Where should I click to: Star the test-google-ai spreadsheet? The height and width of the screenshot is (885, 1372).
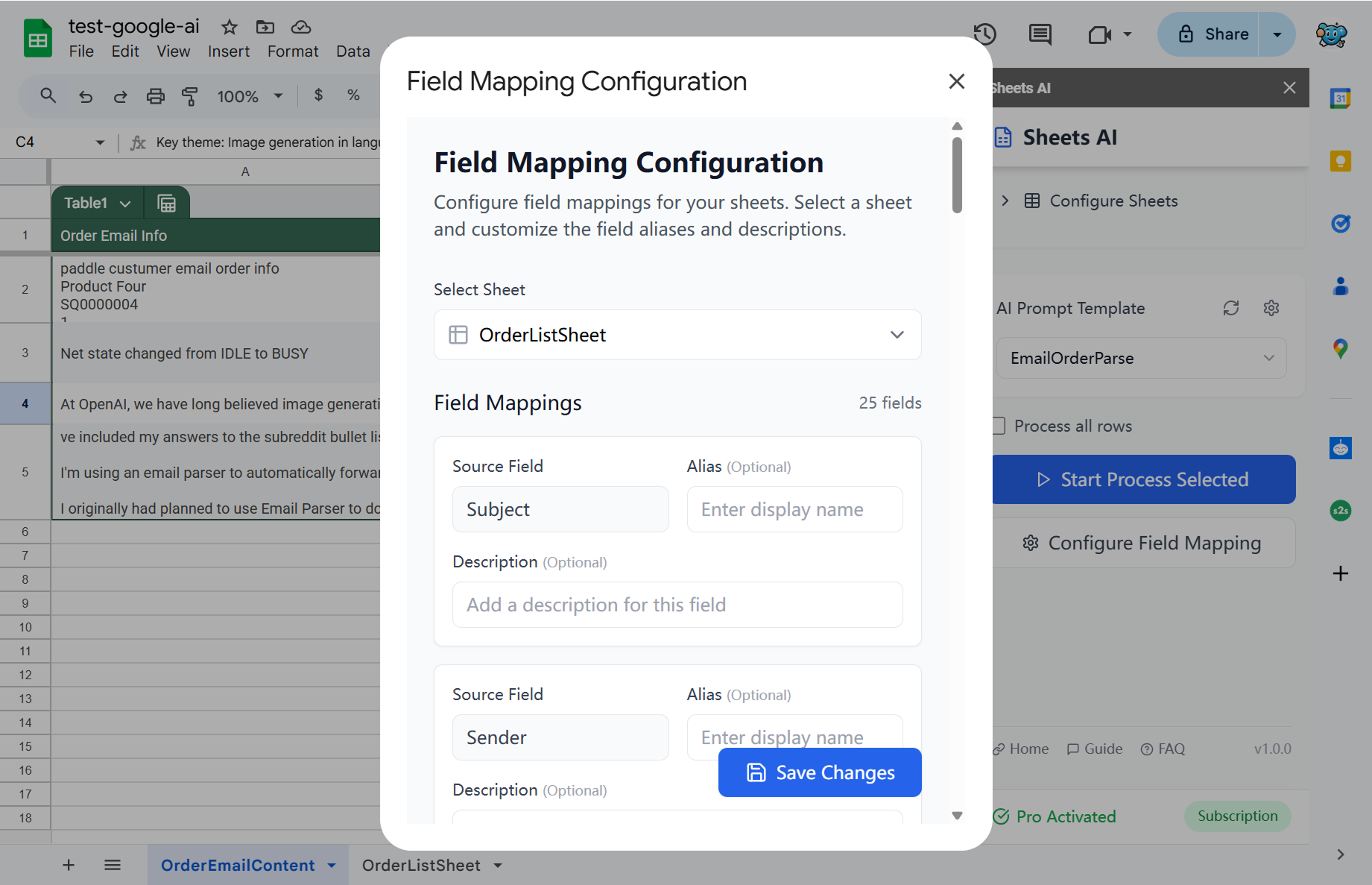coord(229,27)
